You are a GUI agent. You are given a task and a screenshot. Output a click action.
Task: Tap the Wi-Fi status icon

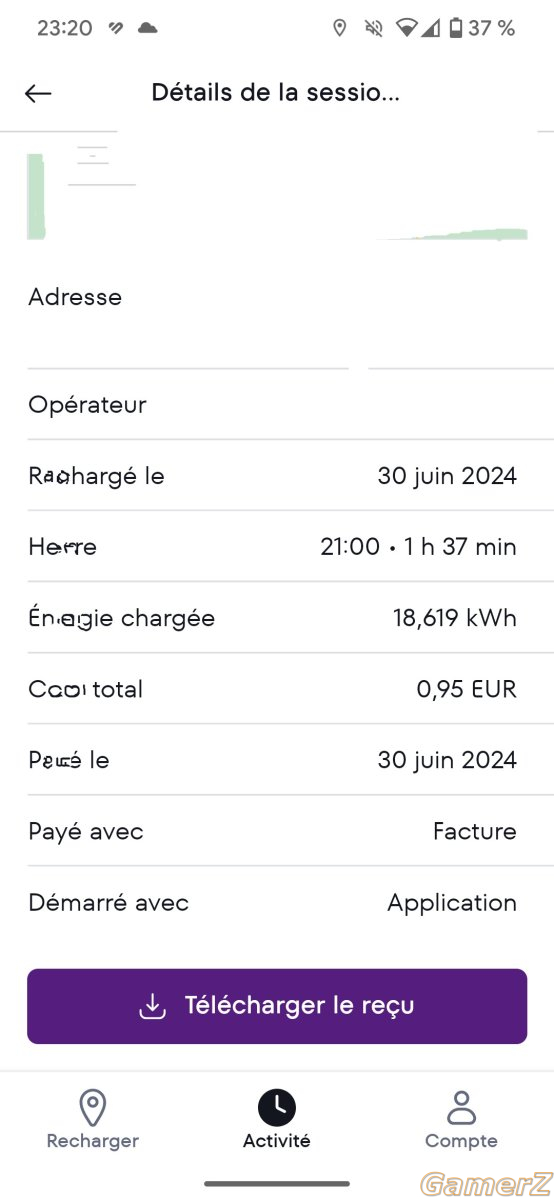406,28
